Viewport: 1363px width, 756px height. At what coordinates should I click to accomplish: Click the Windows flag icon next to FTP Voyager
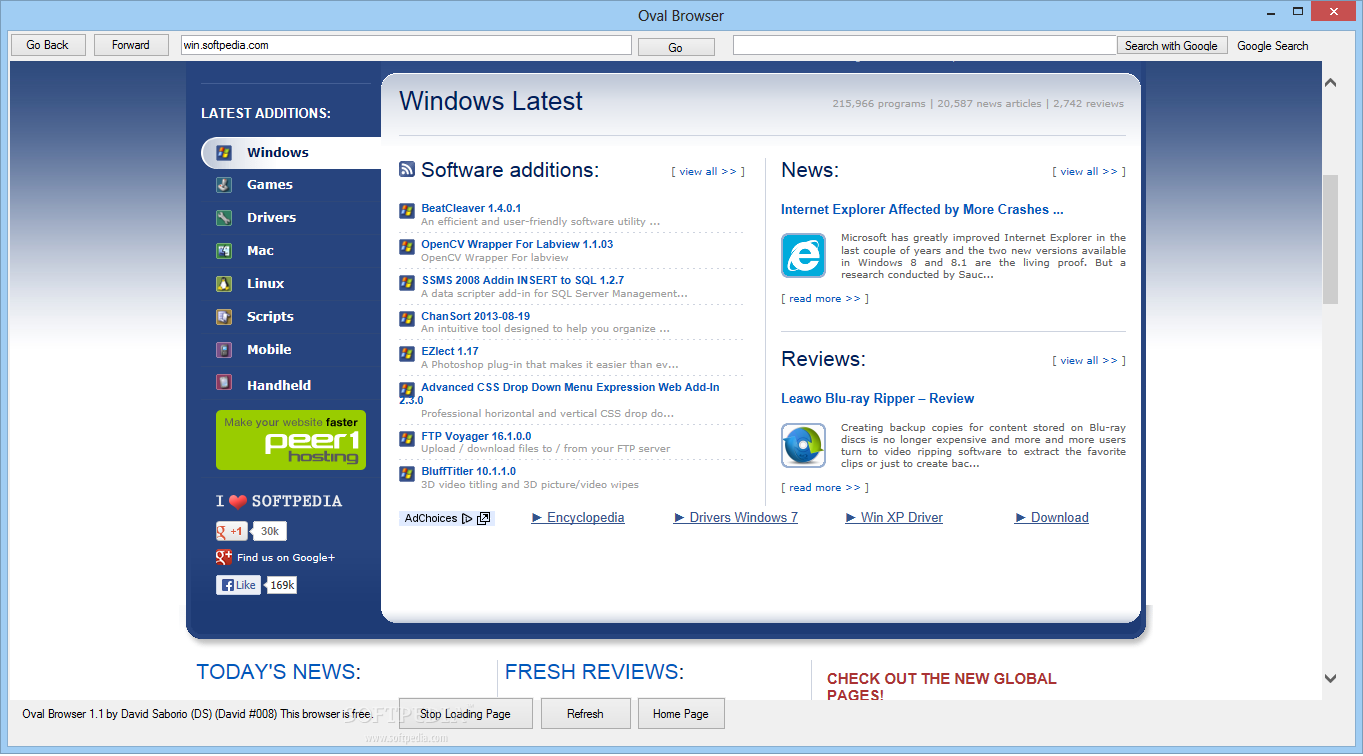[407, 438]
